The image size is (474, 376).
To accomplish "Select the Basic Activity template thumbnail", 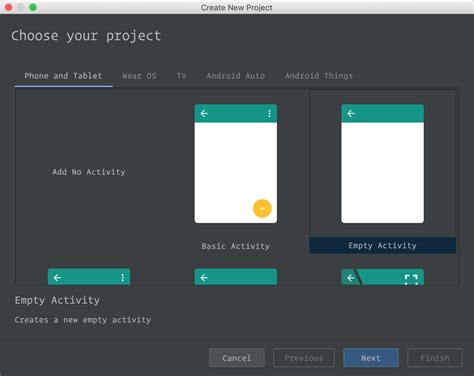I will [x=236, y=164].
